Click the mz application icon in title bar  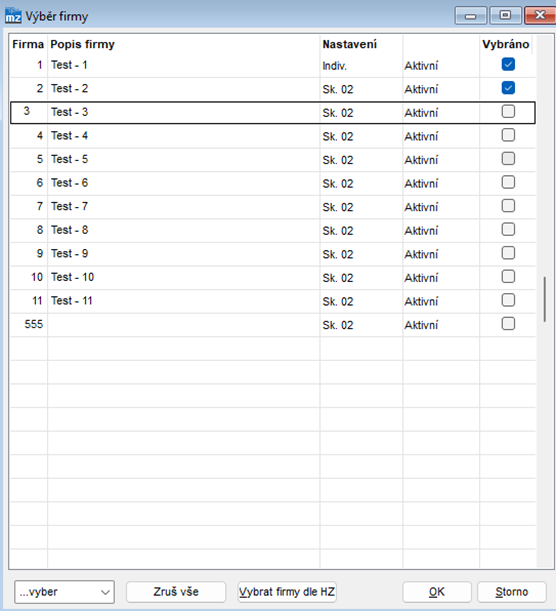pyautogui.click(x=13, y=16)
